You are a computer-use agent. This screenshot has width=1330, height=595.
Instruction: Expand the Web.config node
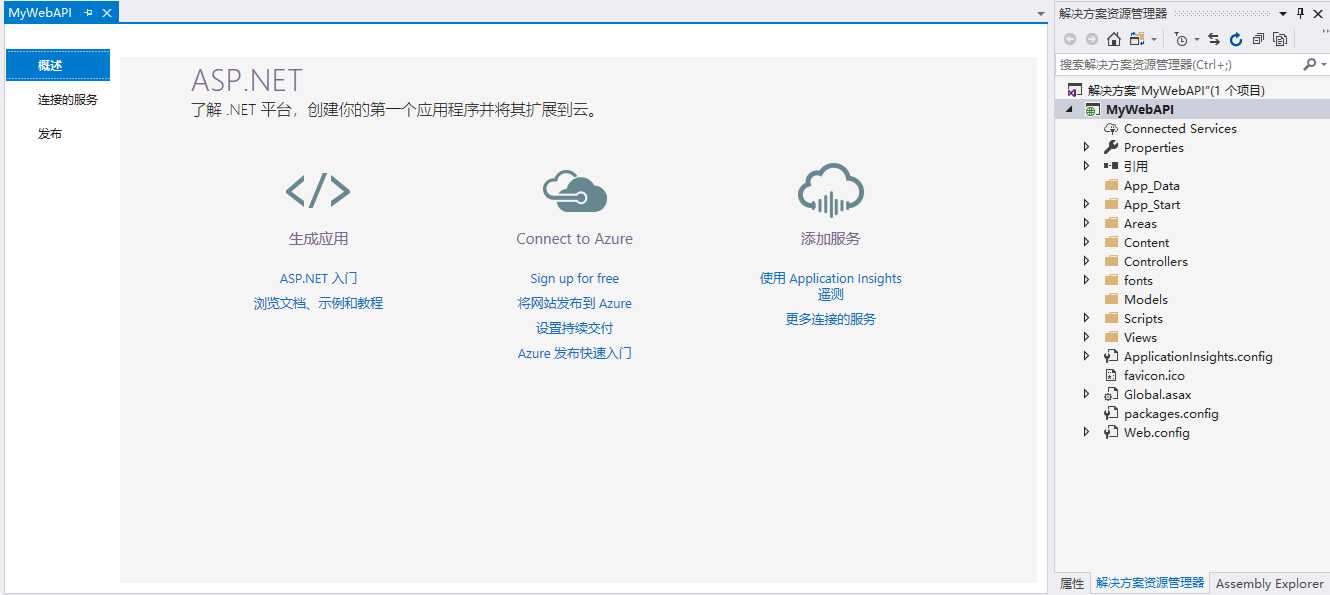tap(1087, 432)
